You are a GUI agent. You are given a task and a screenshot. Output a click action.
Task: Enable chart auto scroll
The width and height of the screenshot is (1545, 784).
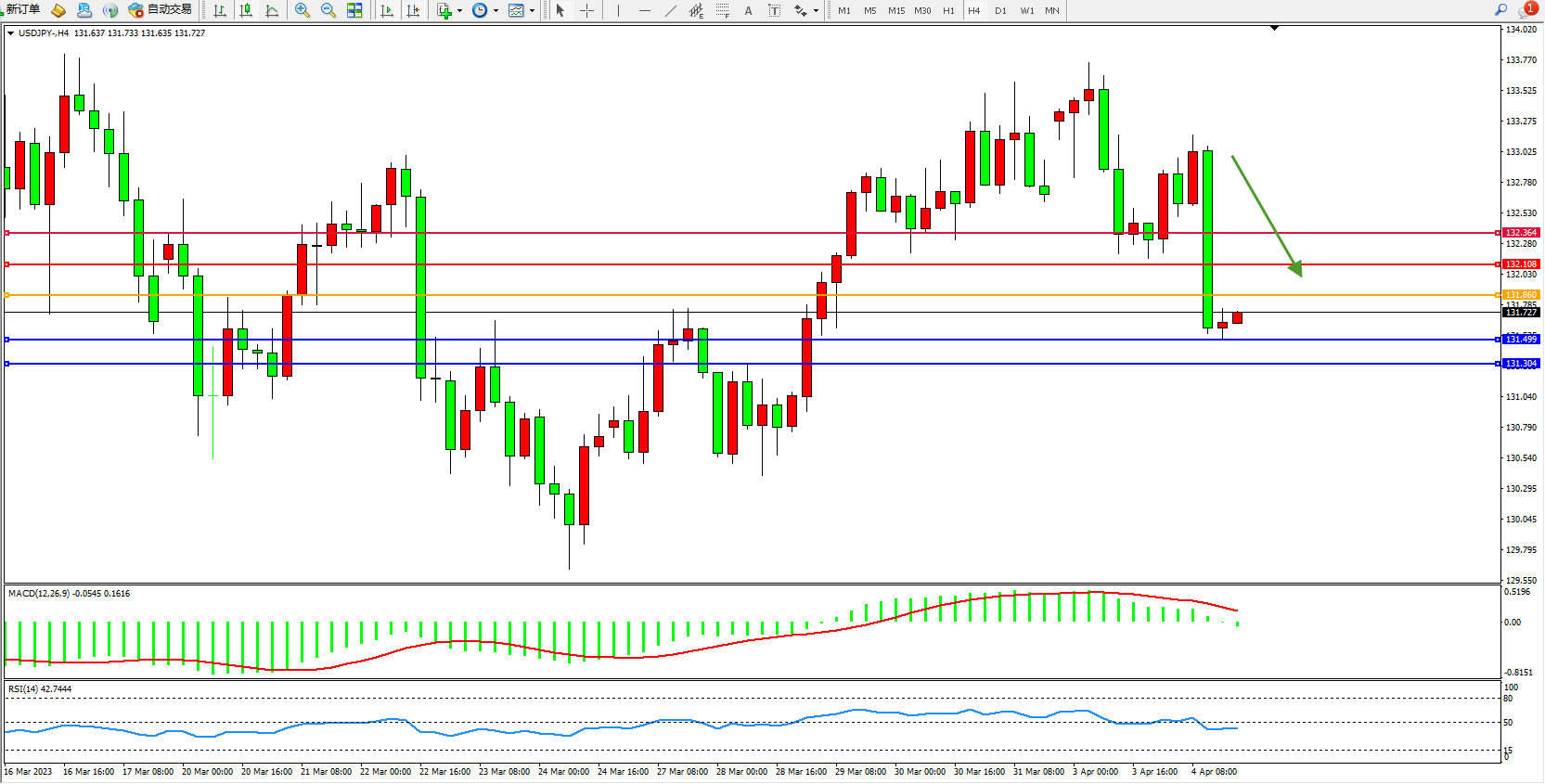(387, 10)
